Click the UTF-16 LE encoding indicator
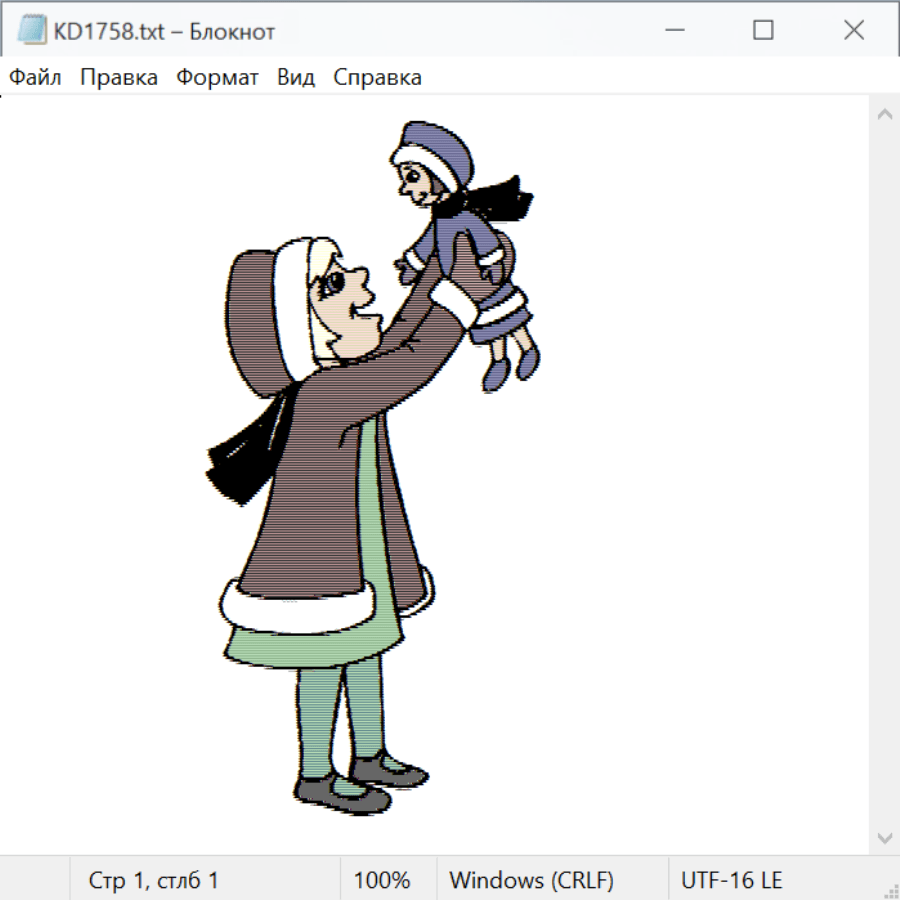 point(731,880)
